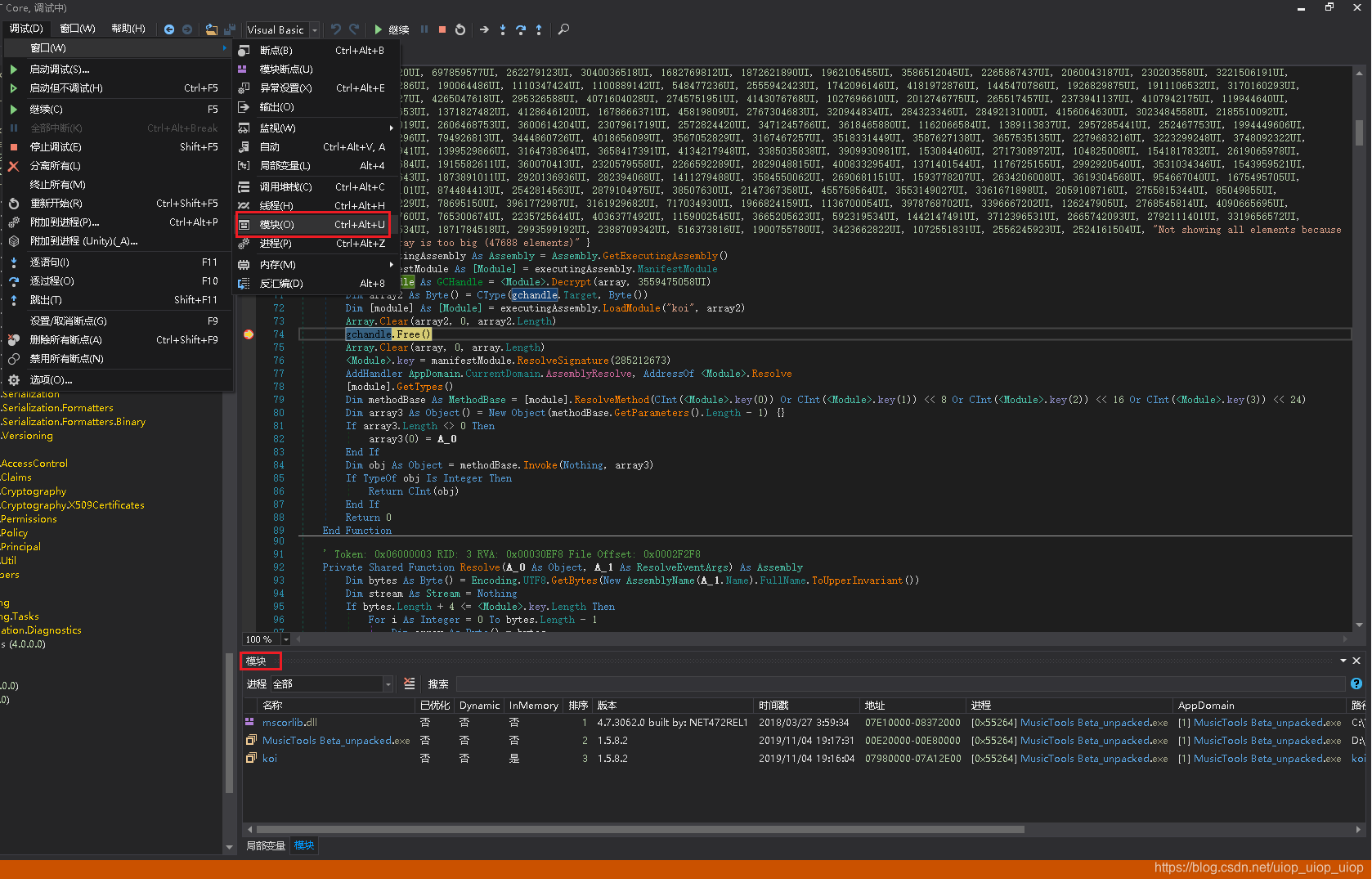This screenshot has height=883, width=1372.
Task: Stop debugging with the red stop icon
Action: coord(442,29)
